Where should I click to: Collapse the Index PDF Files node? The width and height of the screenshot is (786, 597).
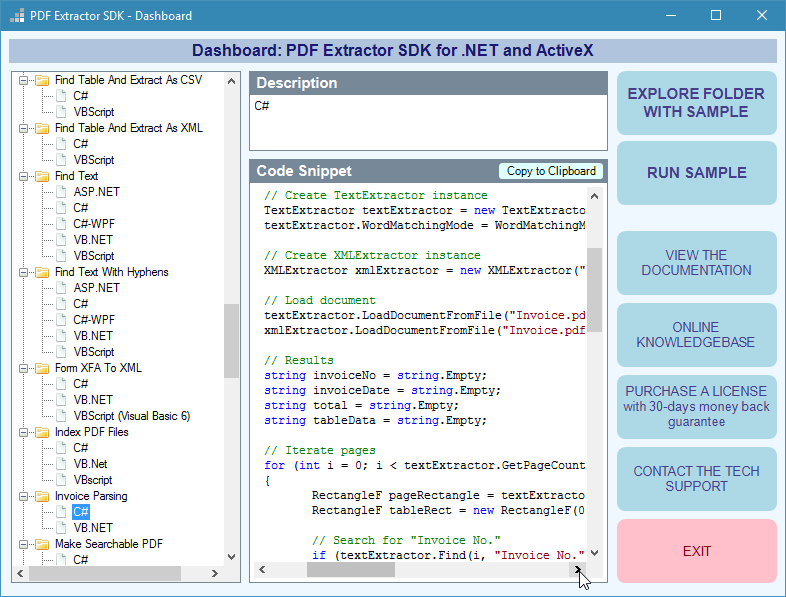[23, 432]
